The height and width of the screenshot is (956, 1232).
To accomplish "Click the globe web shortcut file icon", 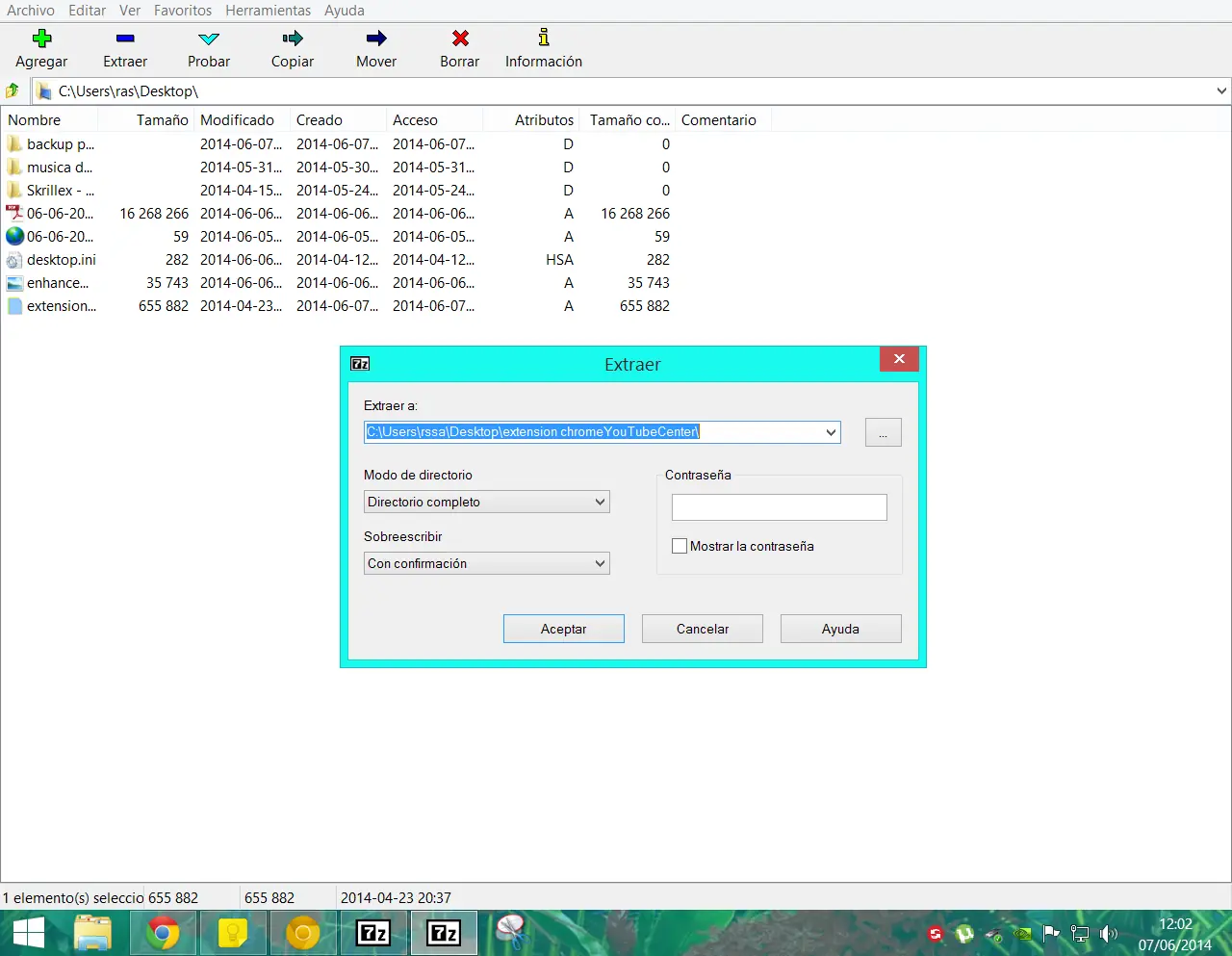I will pos(14,236).
